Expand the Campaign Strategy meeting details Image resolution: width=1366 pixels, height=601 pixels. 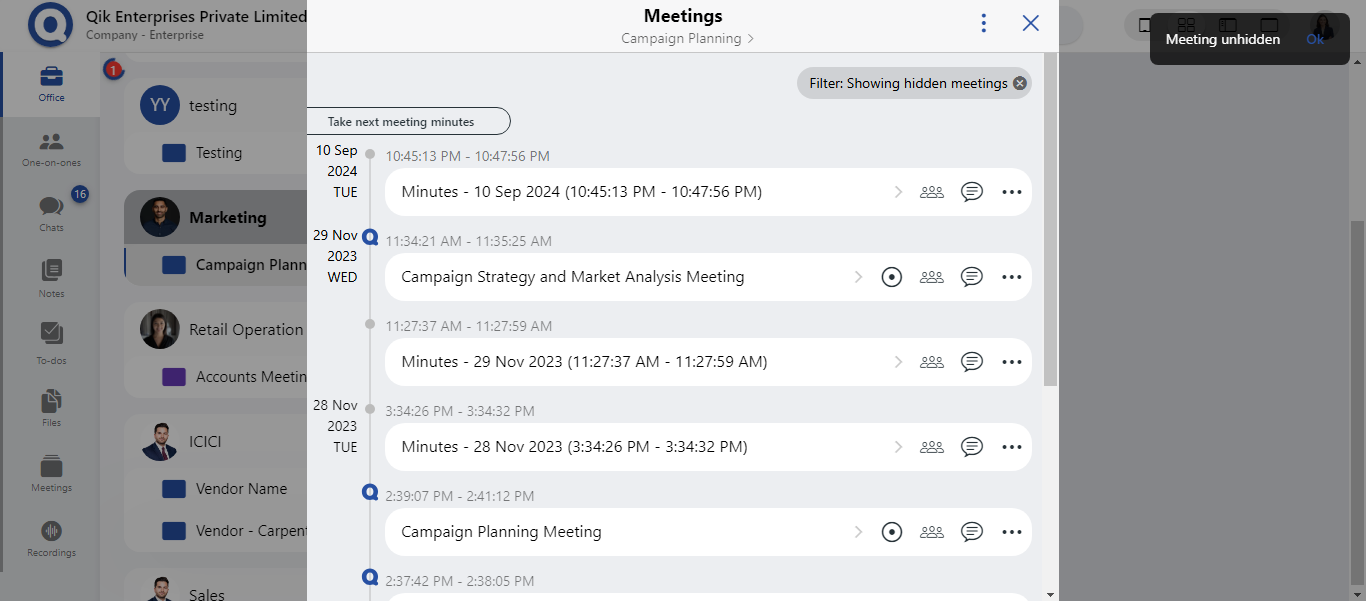click(x=858, y=277)
